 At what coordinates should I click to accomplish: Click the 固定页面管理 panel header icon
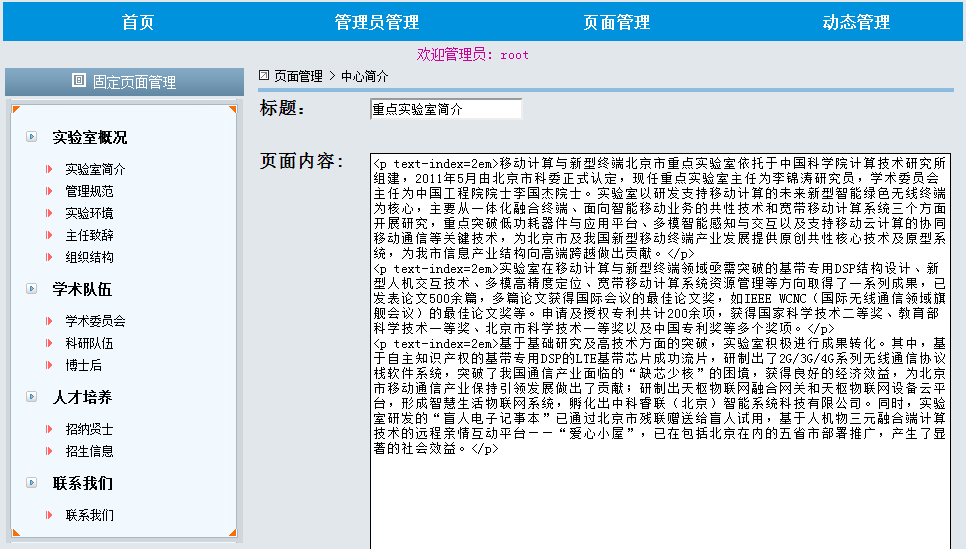coord(79,80)
